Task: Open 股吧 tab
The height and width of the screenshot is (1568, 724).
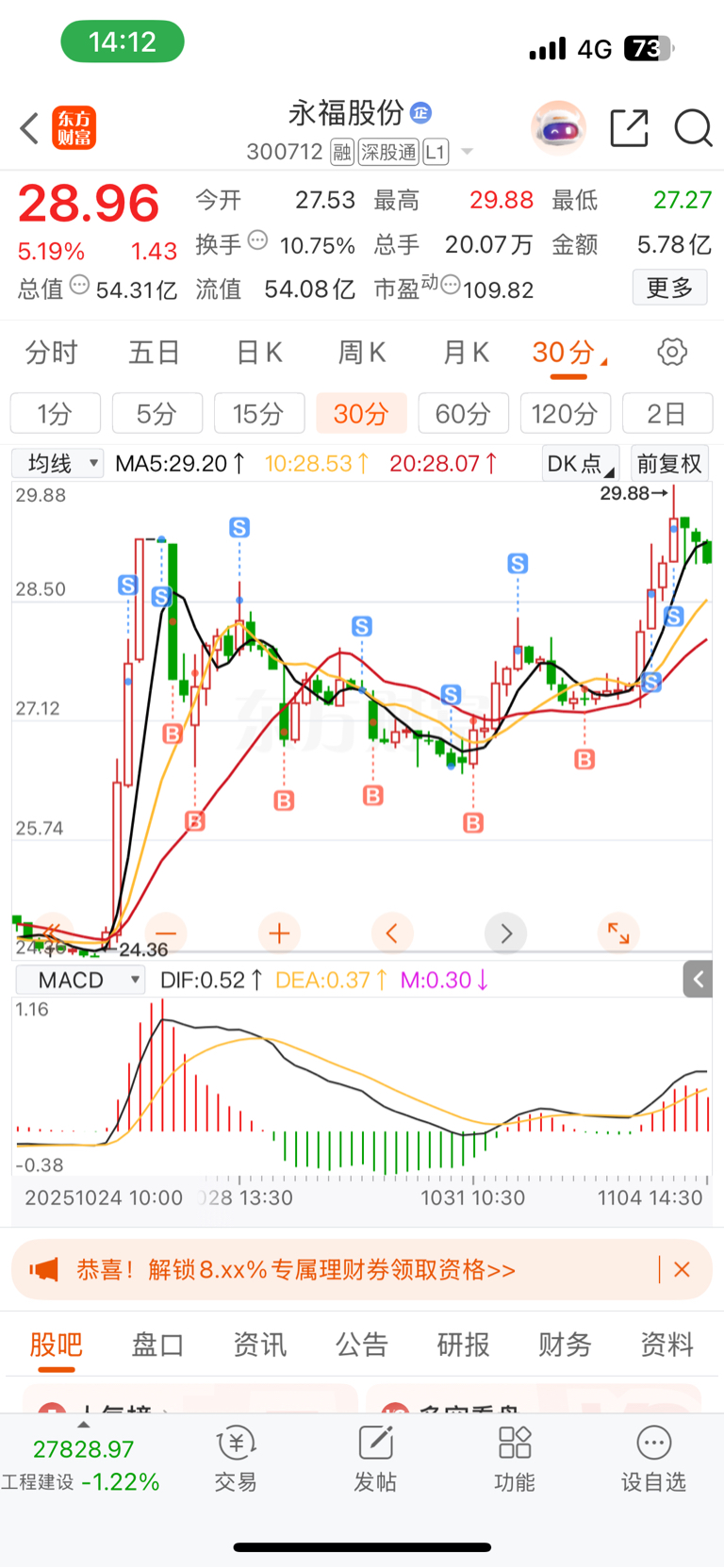Action: [57, 1345]
